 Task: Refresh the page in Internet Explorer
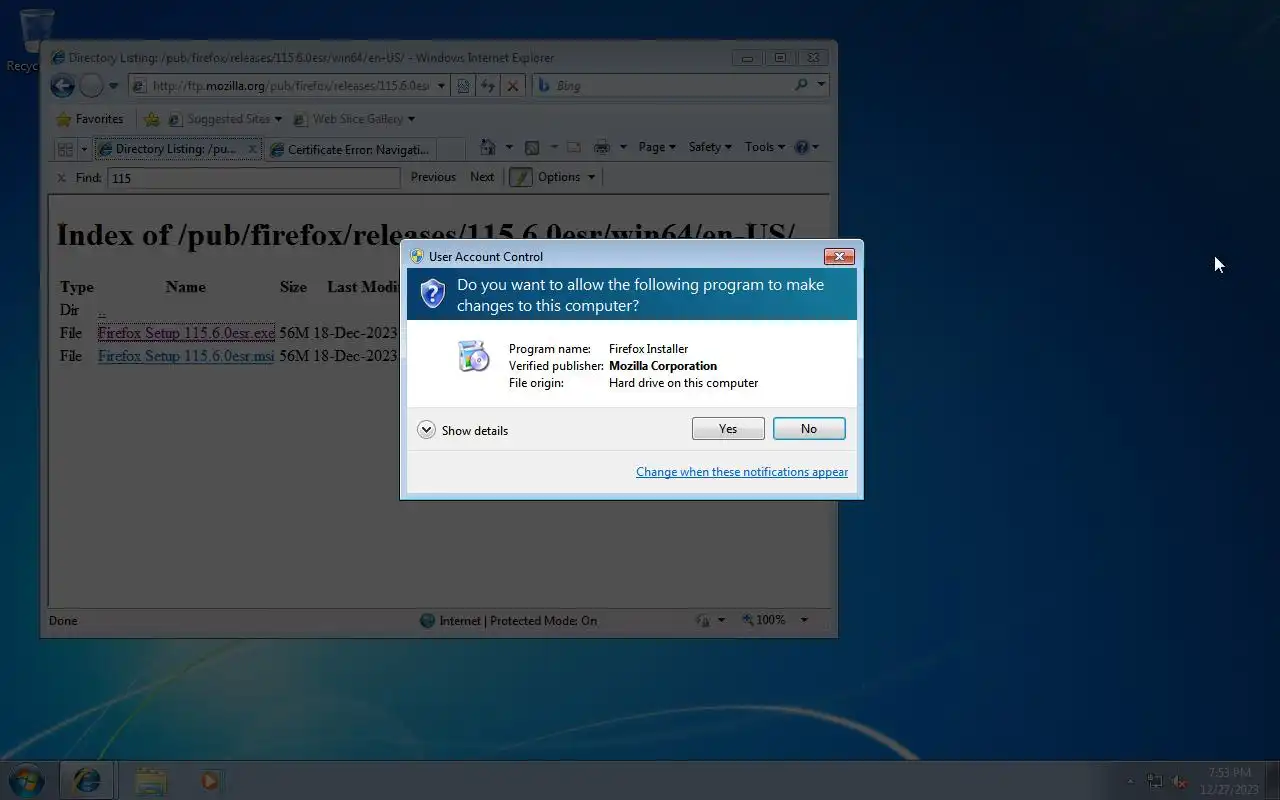[488, 86]
